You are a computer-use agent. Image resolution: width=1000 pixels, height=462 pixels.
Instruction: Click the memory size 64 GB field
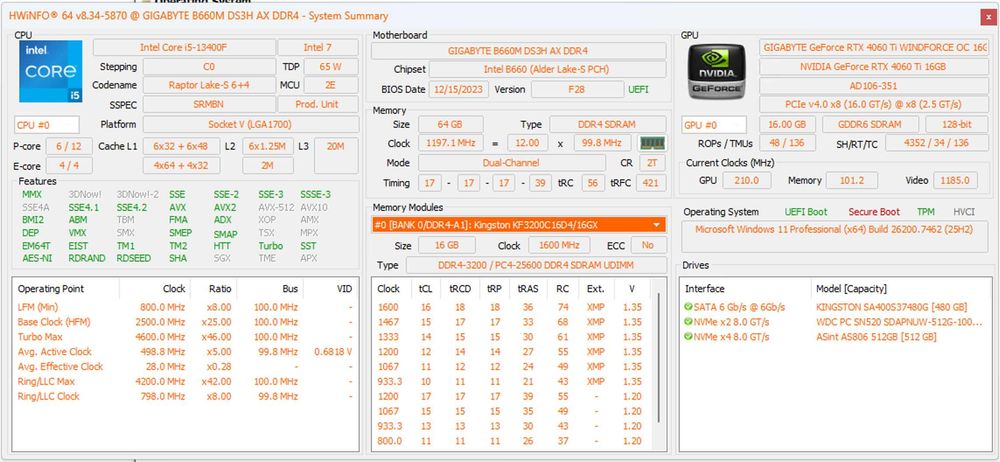pyautogui.click(x=450, y=124)
